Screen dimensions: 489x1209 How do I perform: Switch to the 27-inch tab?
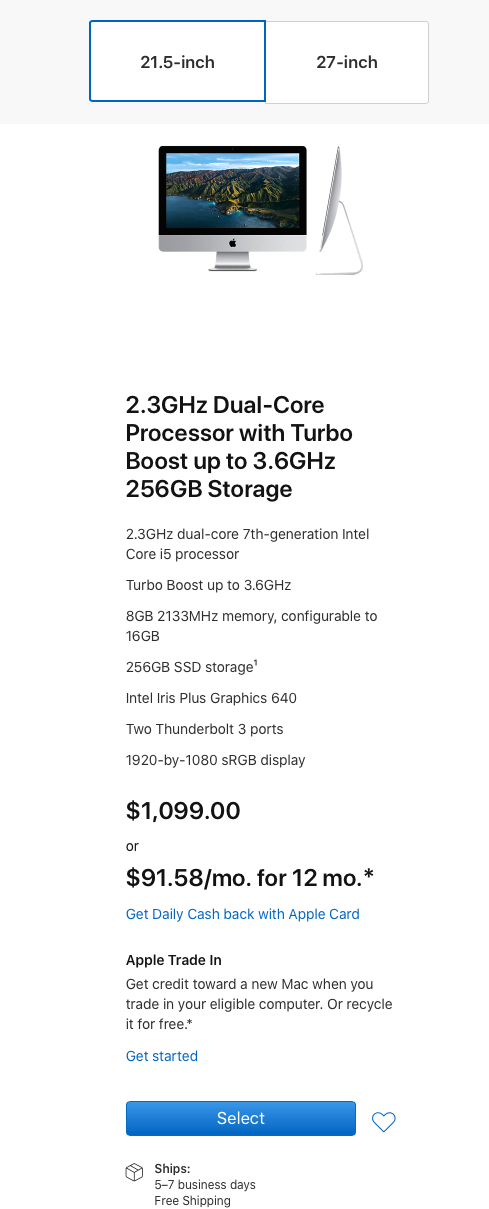[x=347, y=62]
